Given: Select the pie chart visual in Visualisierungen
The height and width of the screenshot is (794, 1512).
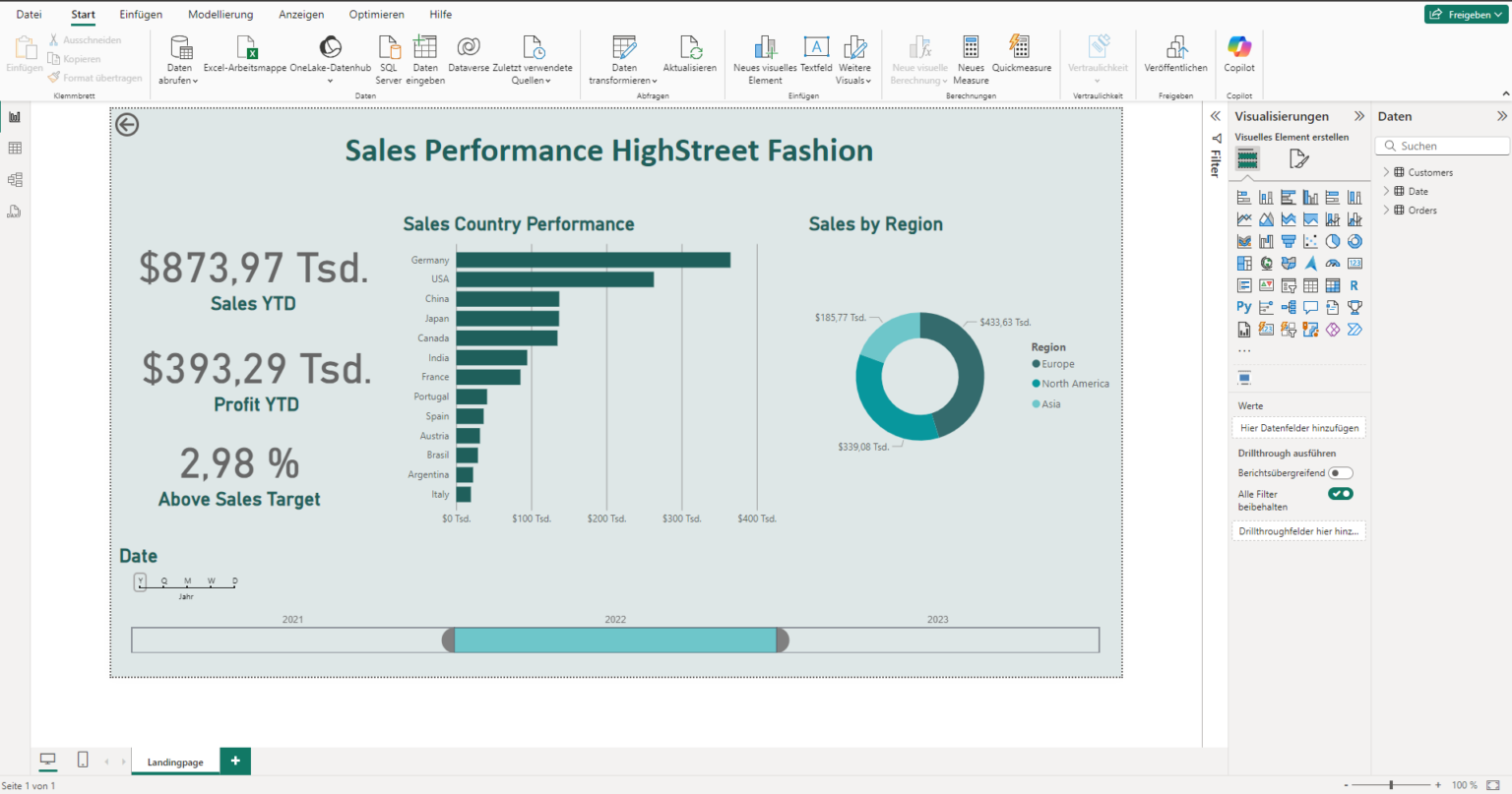Looking at the screenshot, I should 1333,241.
